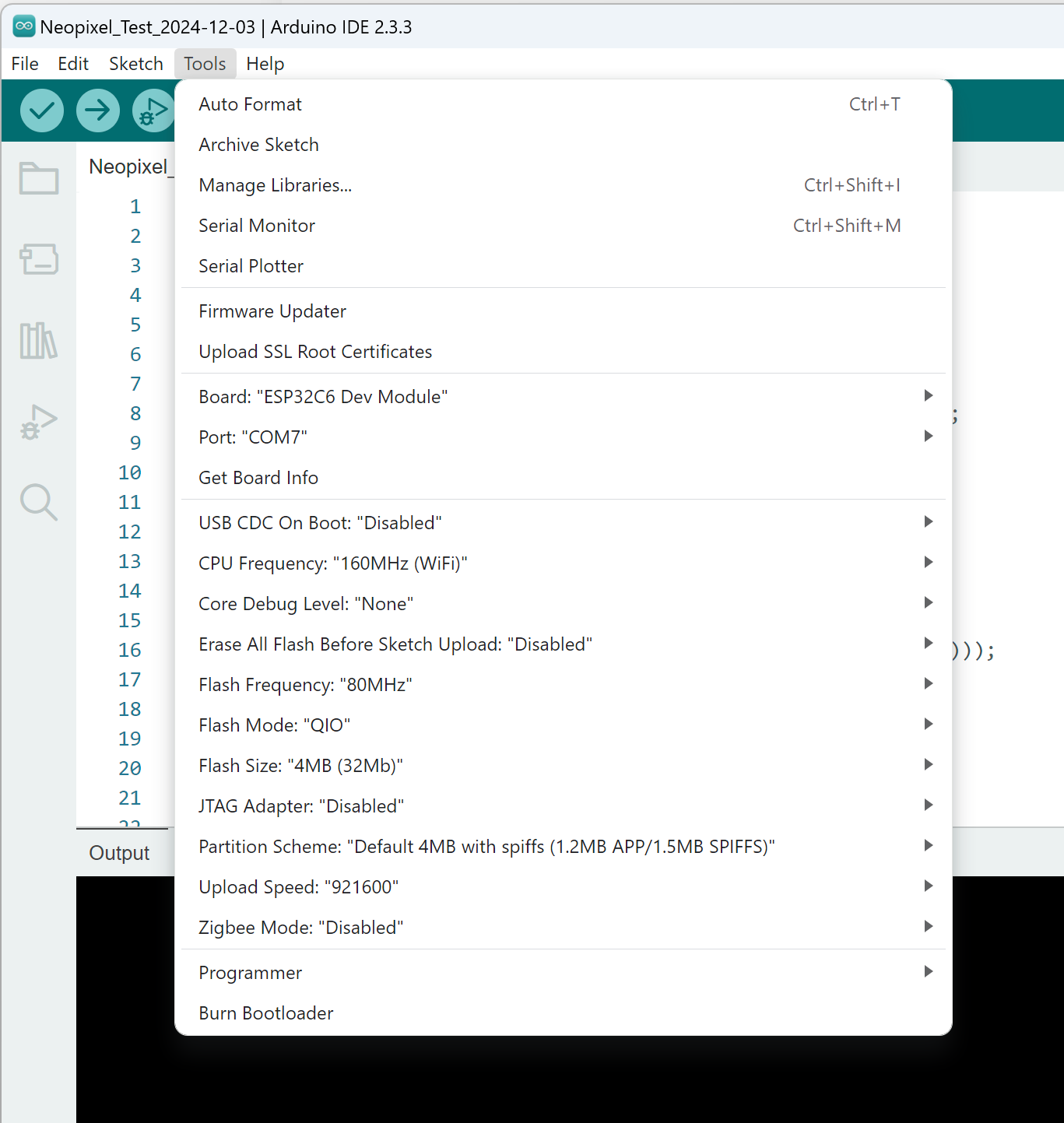1064x1123 pixels.
Task: Click the Upload arrow button
Action: [98, 111]
